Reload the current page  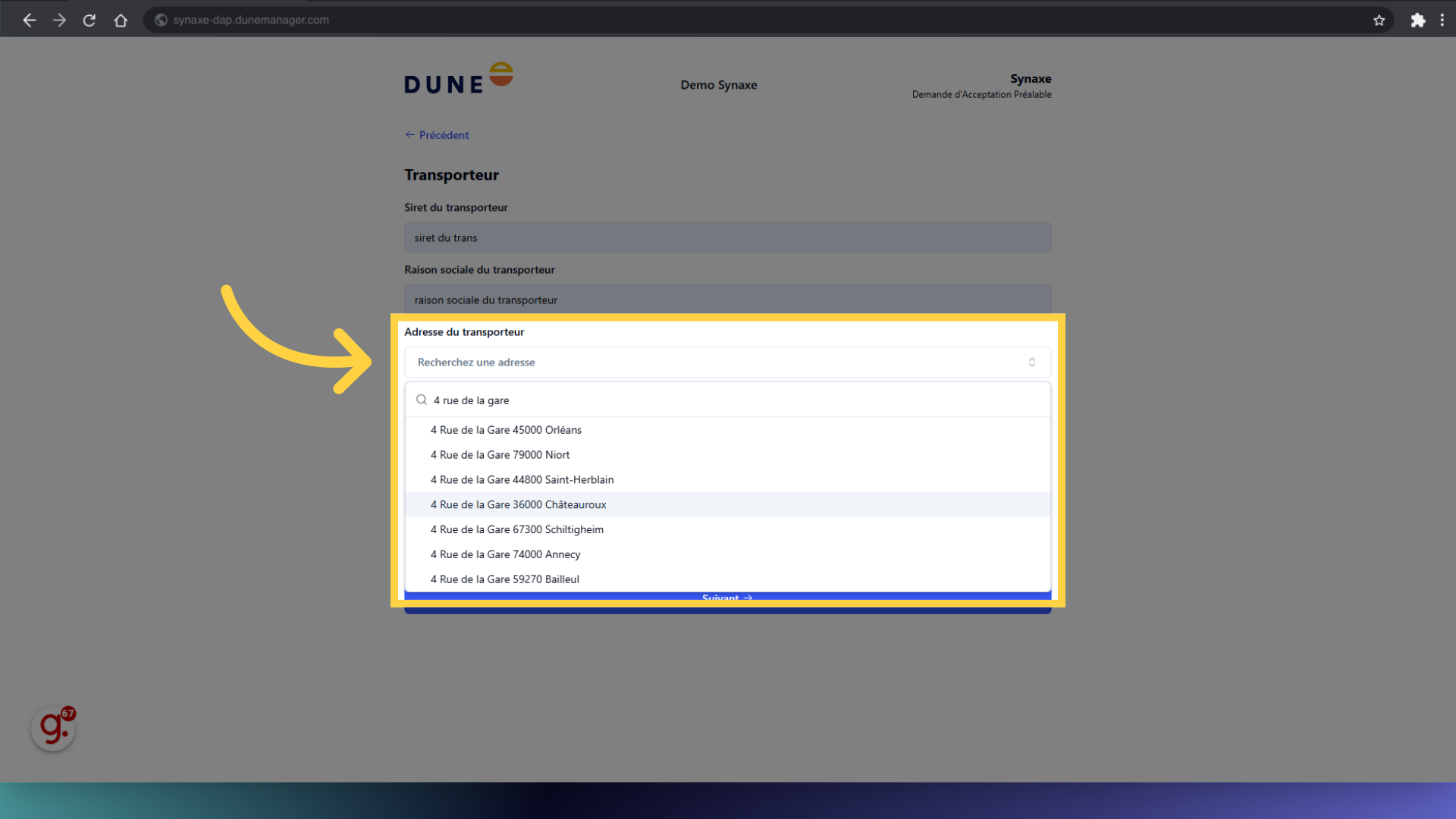[x=89, y=20]
